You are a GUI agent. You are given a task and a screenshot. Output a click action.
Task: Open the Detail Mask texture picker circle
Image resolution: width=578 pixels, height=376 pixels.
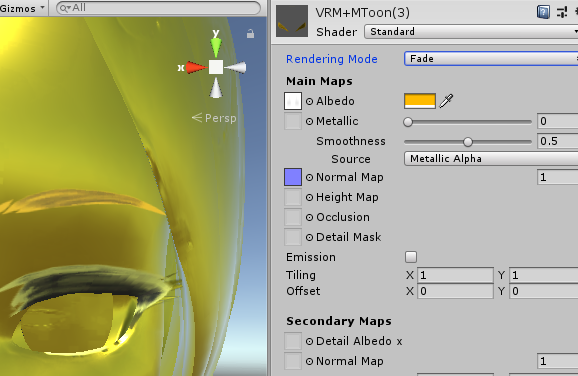310,237
